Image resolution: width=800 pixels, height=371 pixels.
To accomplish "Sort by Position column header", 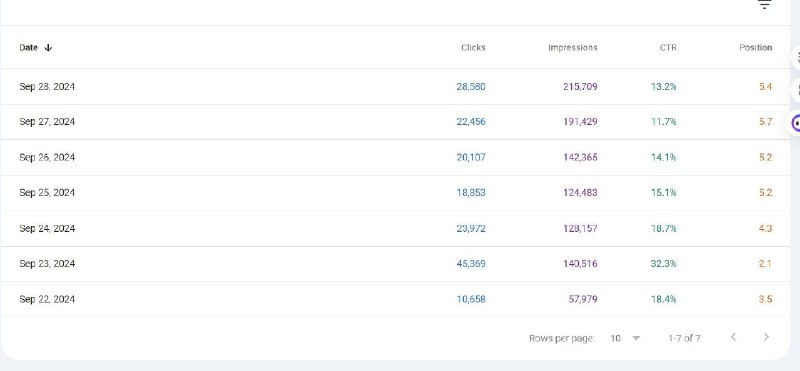I will [x=756, y=47].
